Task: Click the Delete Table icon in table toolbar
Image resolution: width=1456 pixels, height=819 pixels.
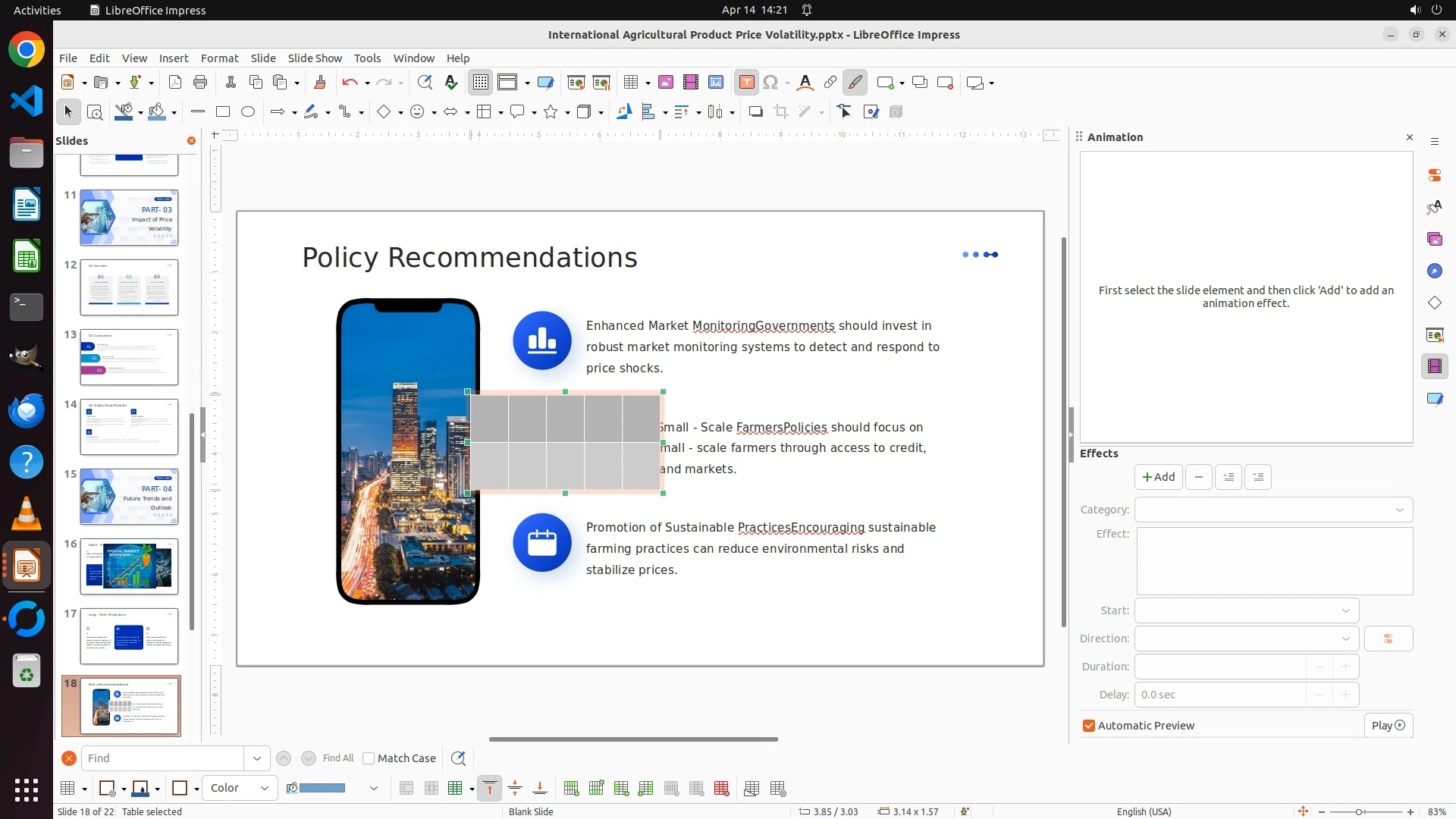Action: (721, 789)
